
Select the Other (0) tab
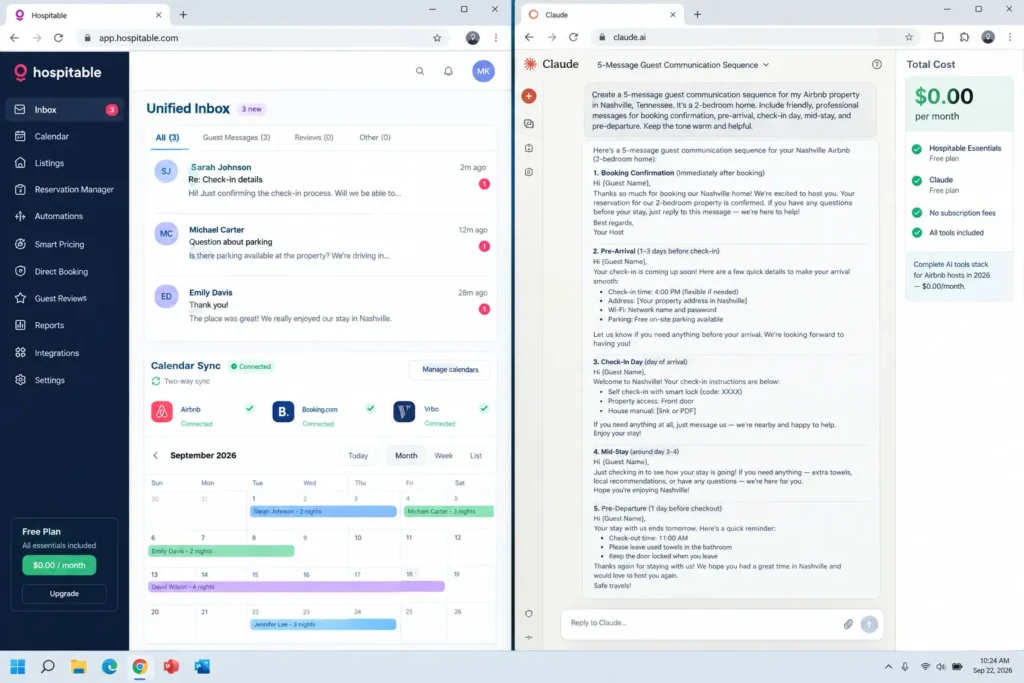pyautogui.click(x=375, y=138)
